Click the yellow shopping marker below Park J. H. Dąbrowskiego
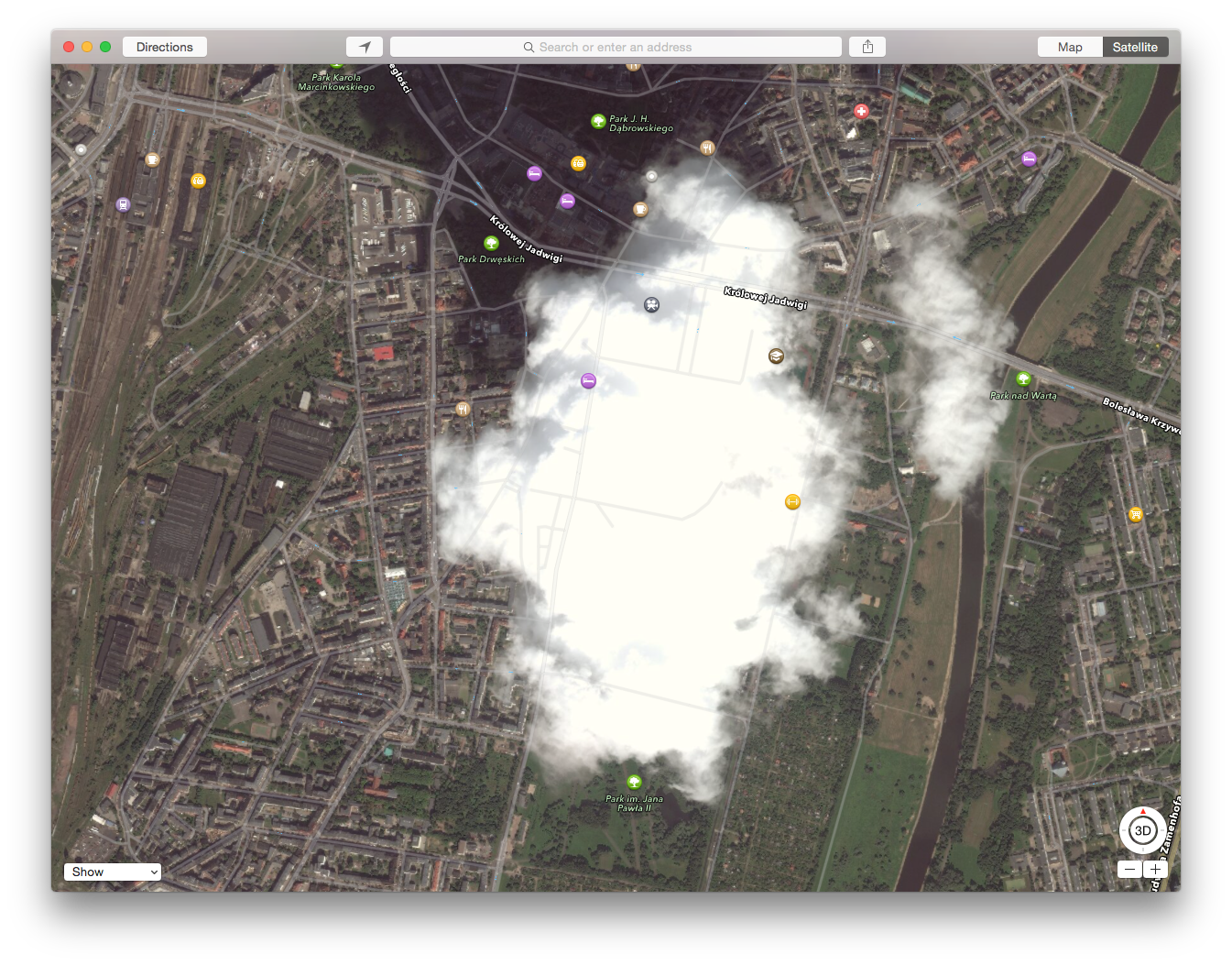The height and width of the screenshot is (965, 1232). 578,163
